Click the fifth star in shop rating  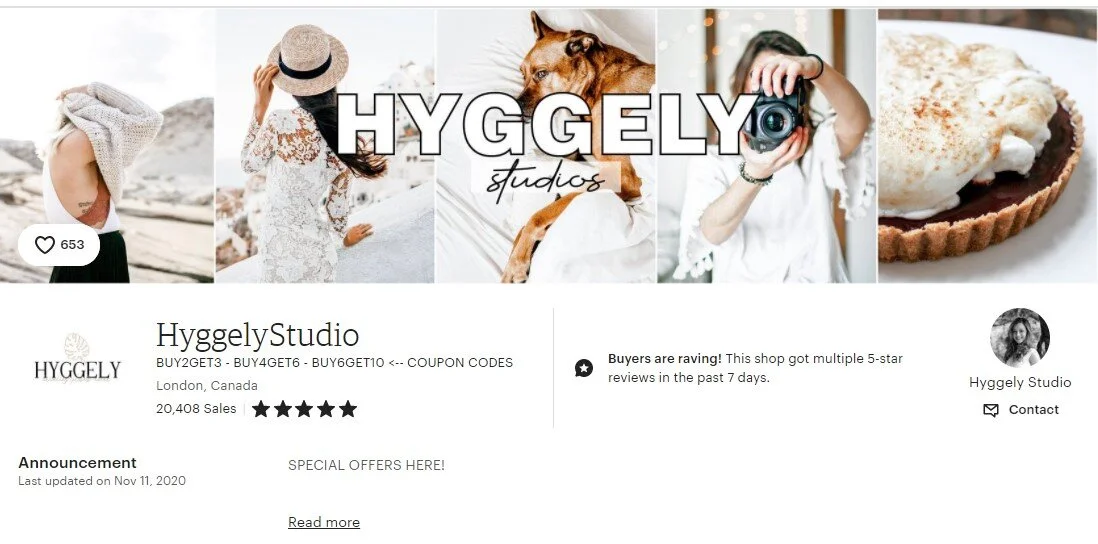click(x=348, y=409)
